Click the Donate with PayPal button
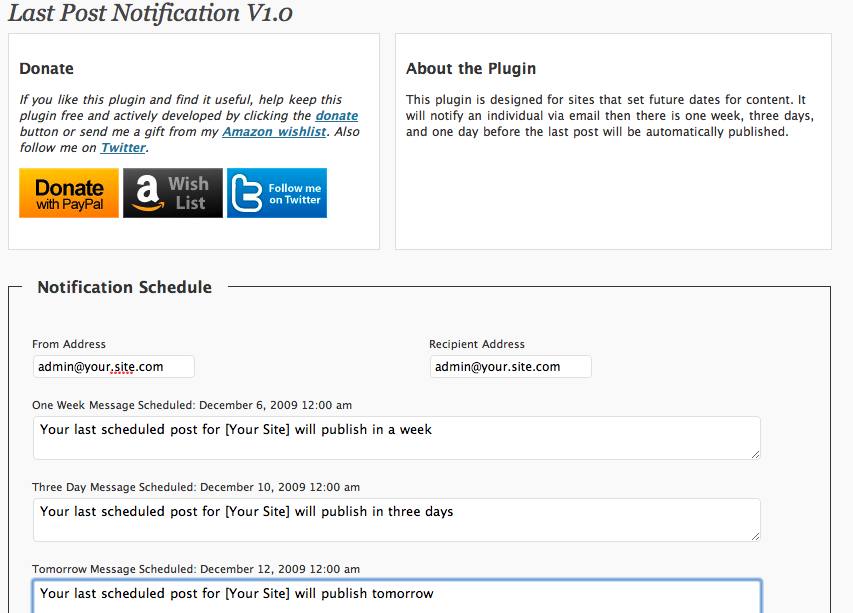 (69, 193)
